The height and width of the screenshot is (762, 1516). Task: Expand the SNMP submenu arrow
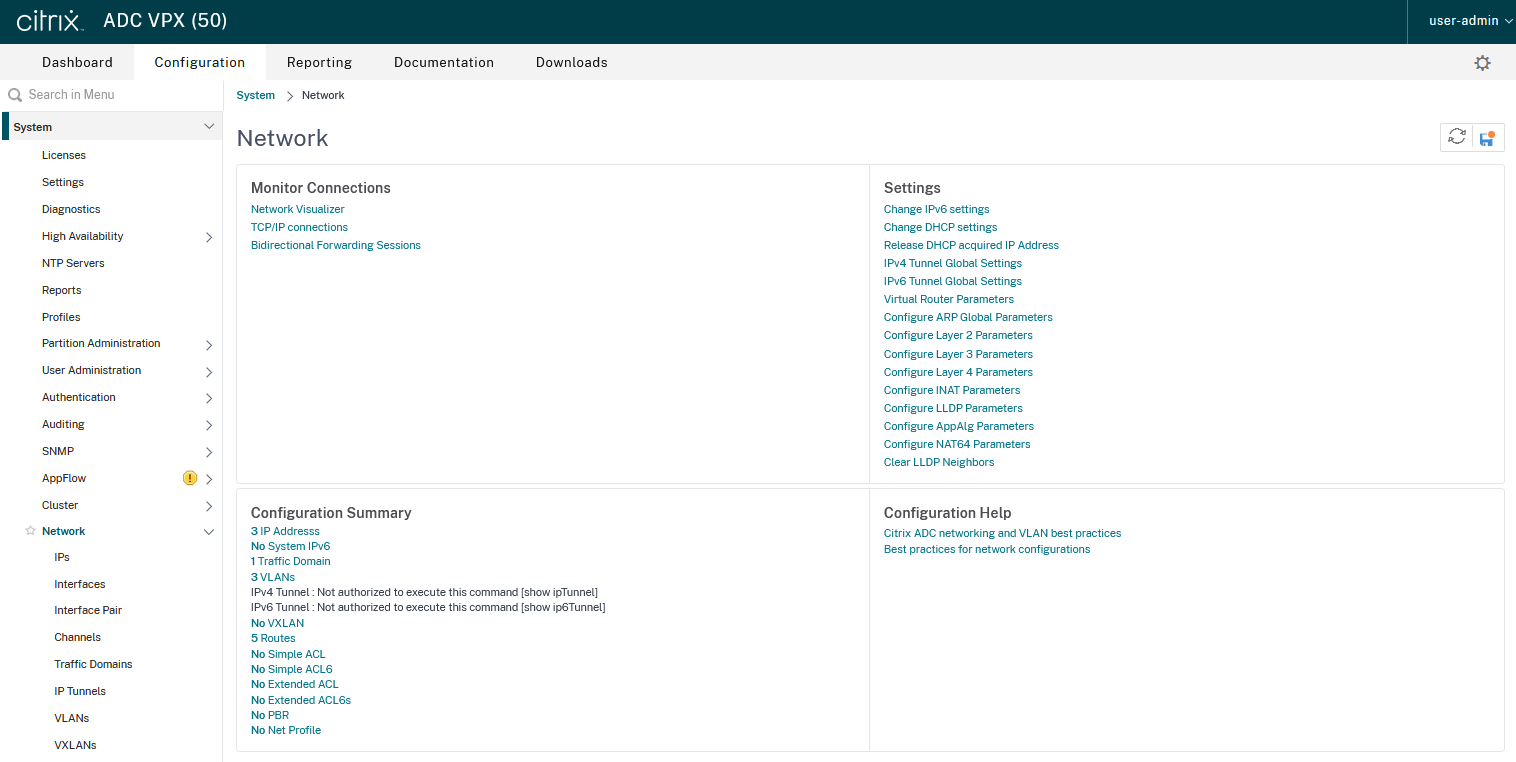209,452
